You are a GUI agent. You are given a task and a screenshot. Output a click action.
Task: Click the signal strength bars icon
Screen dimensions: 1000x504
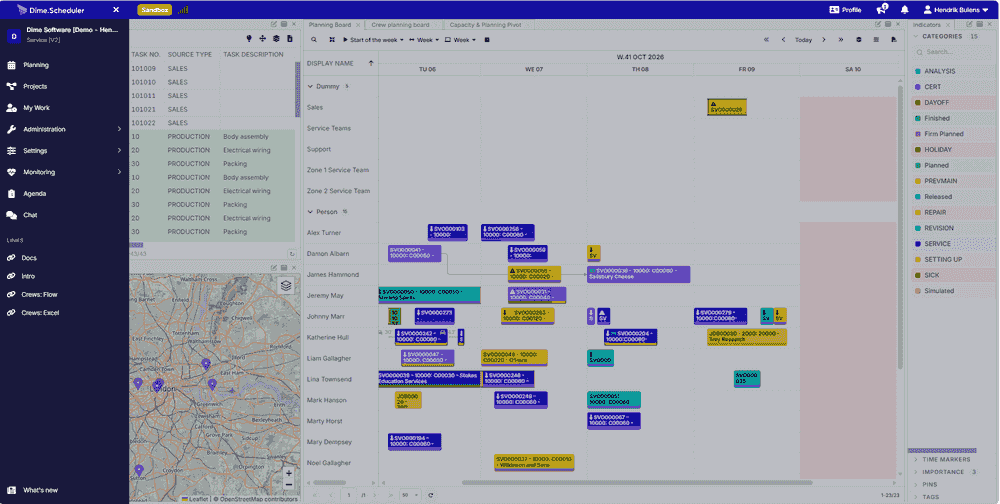pyautogui.click(x=183, y=10)
